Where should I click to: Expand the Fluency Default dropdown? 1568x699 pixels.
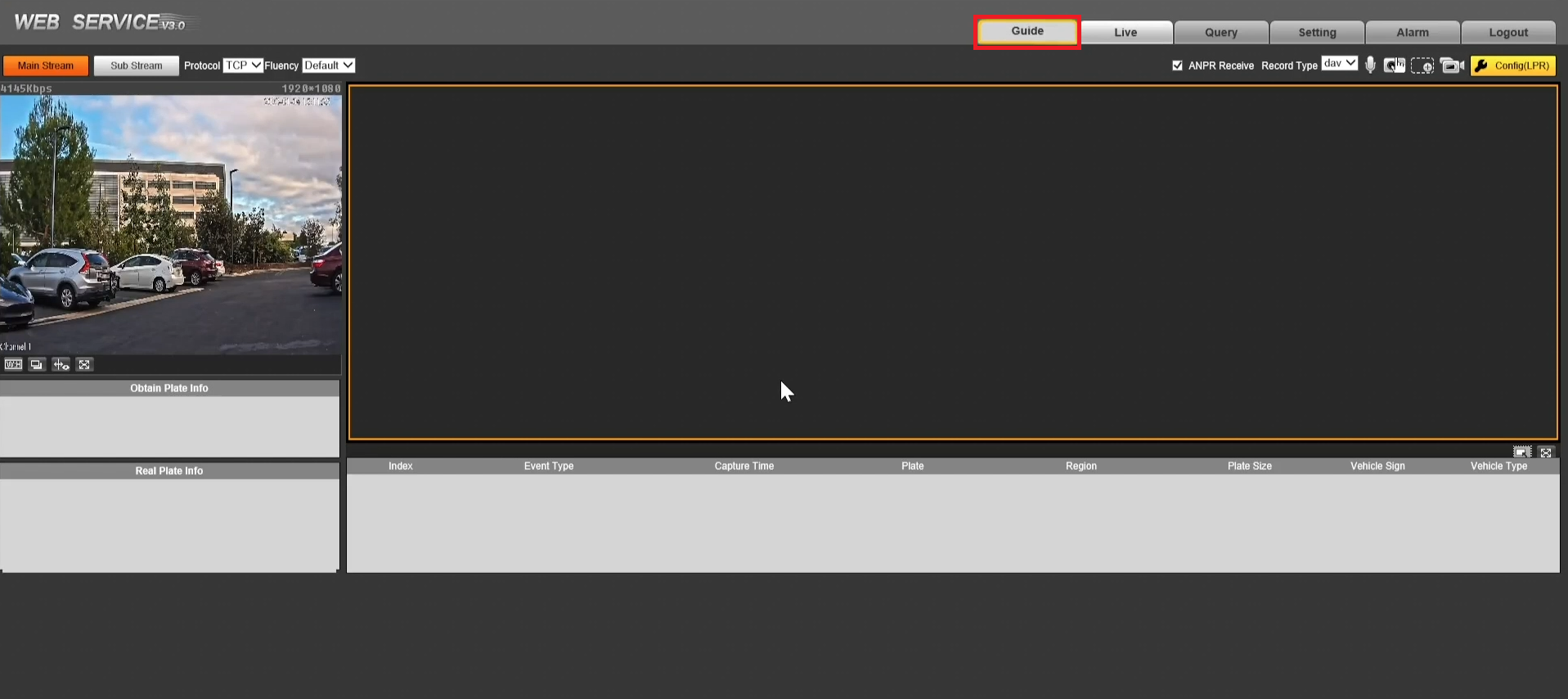click(328, 65)
